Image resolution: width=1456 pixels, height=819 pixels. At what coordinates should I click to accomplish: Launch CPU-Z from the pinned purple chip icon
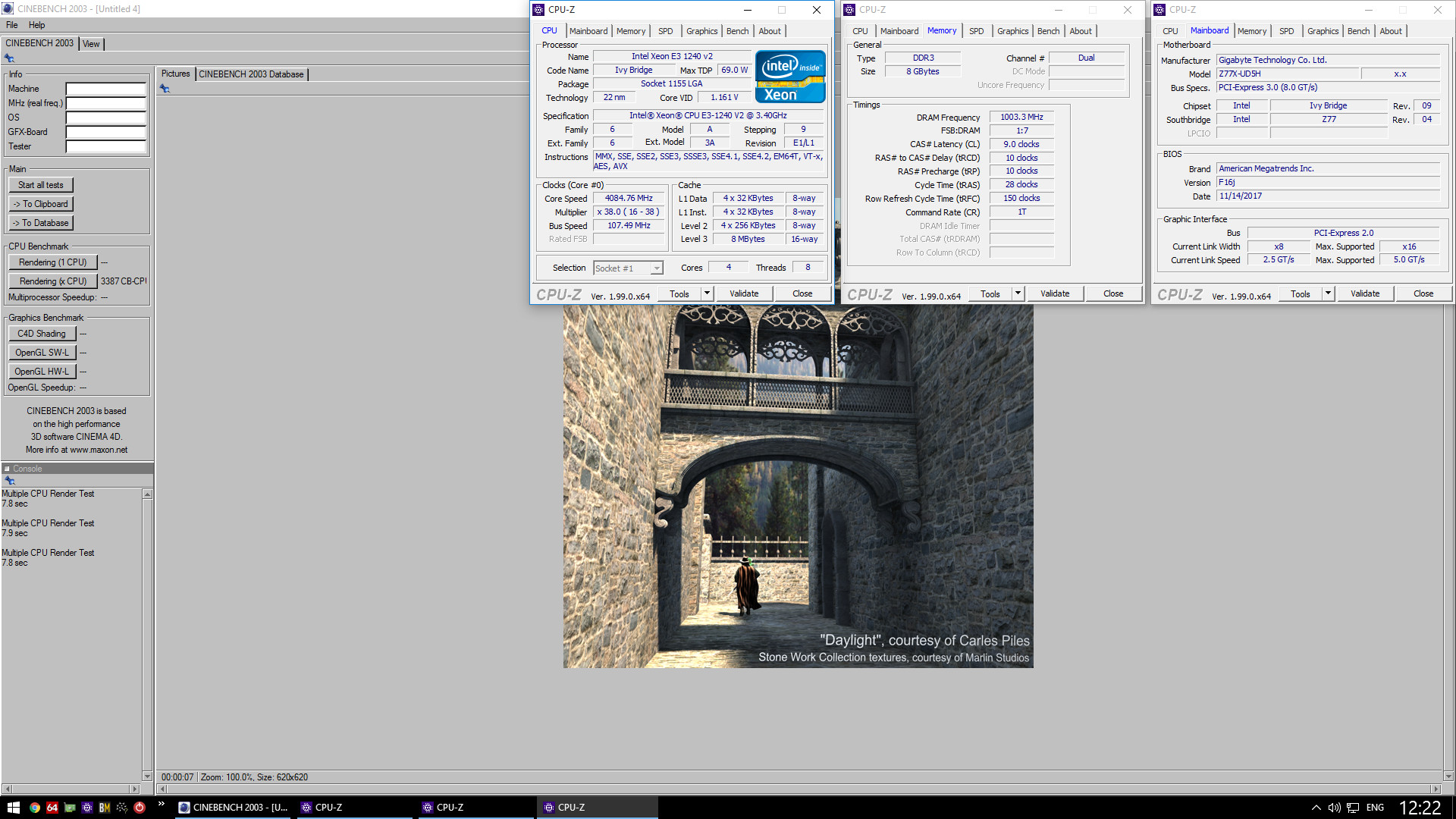87,808
